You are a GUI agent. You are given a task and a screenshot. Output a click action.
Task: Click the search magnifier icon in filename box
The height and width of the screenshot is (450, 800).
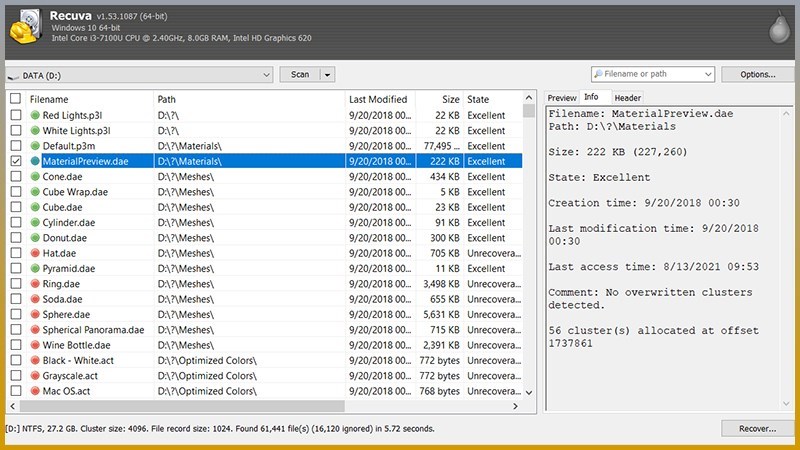pos(598,74)
